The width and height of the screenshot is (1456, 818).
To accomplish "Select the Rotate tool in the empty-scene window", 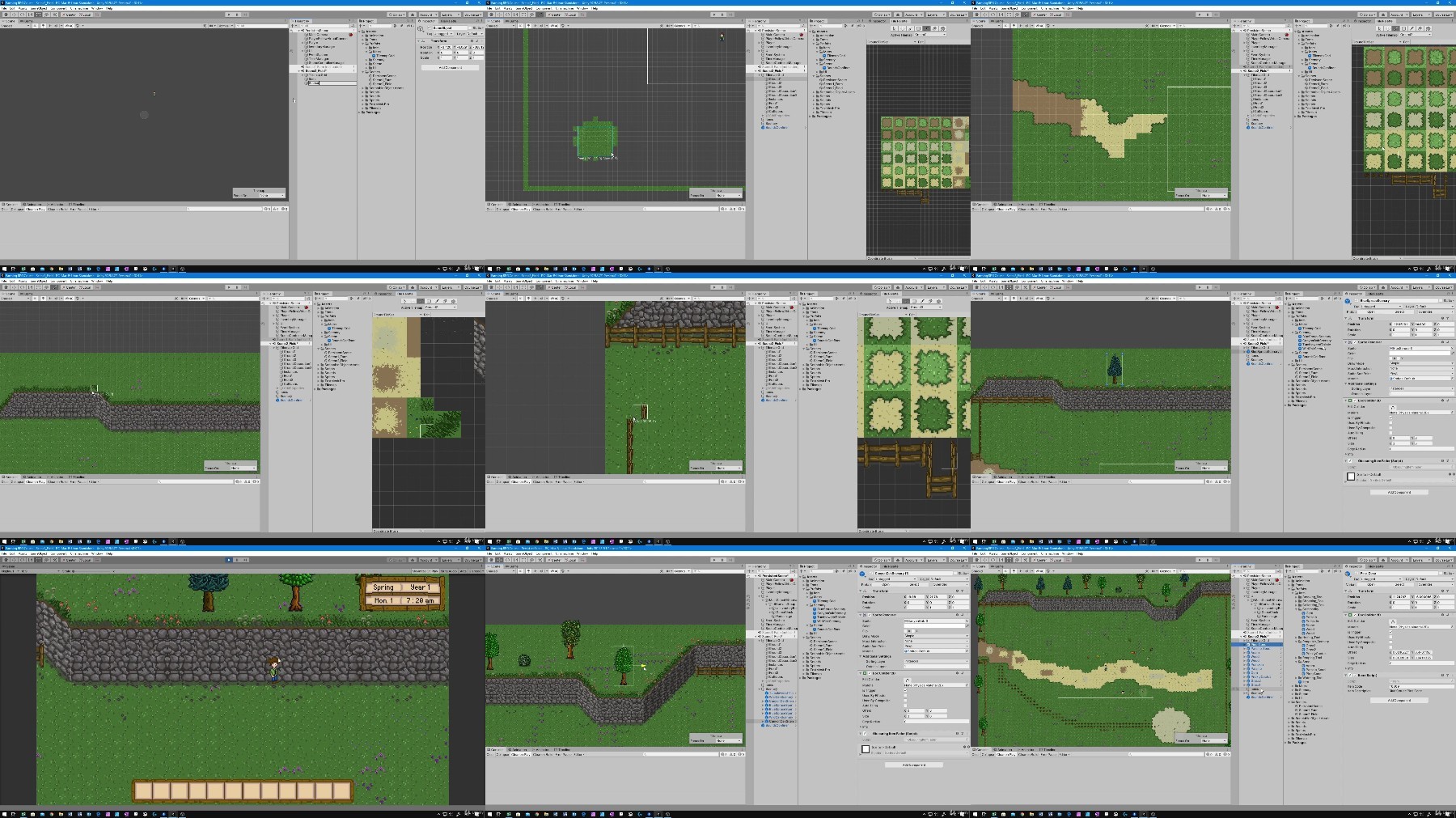I will point(22,15).
